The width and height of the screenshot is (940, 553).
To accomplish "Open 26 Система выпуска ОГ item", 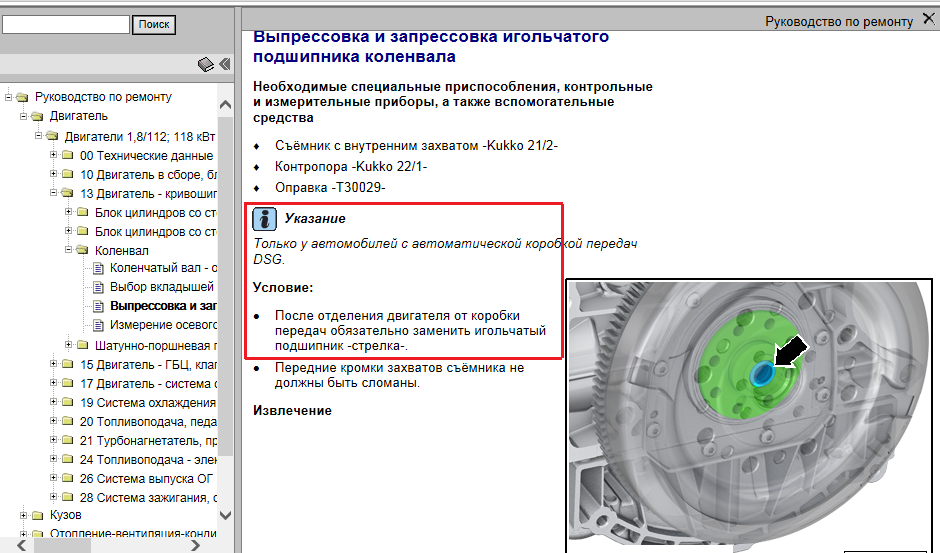I will click(146, 479).
